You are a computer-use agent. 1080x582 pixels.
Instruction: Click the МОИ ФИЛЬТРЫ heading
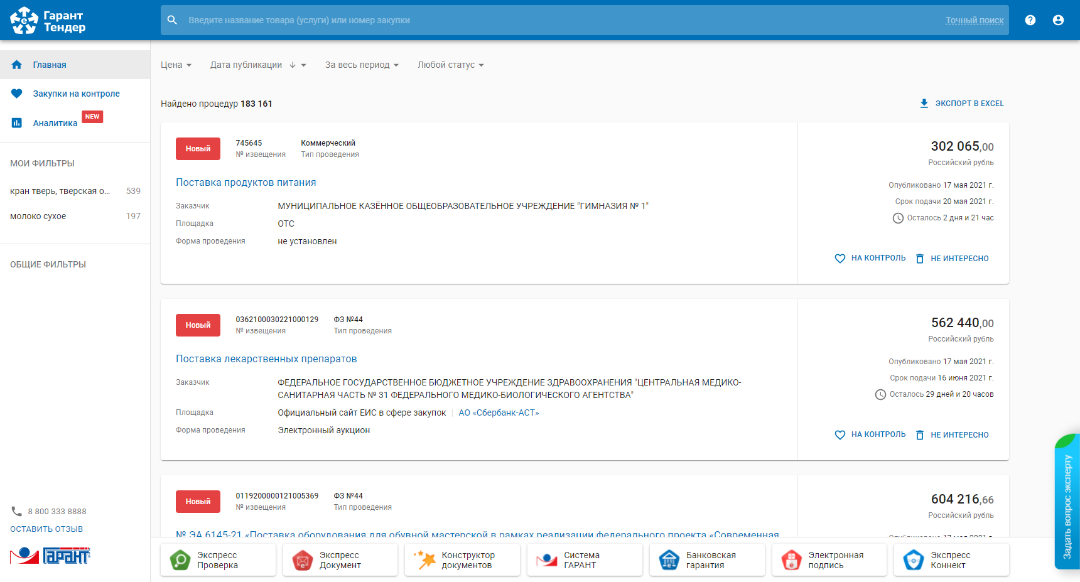coord(42,163)
